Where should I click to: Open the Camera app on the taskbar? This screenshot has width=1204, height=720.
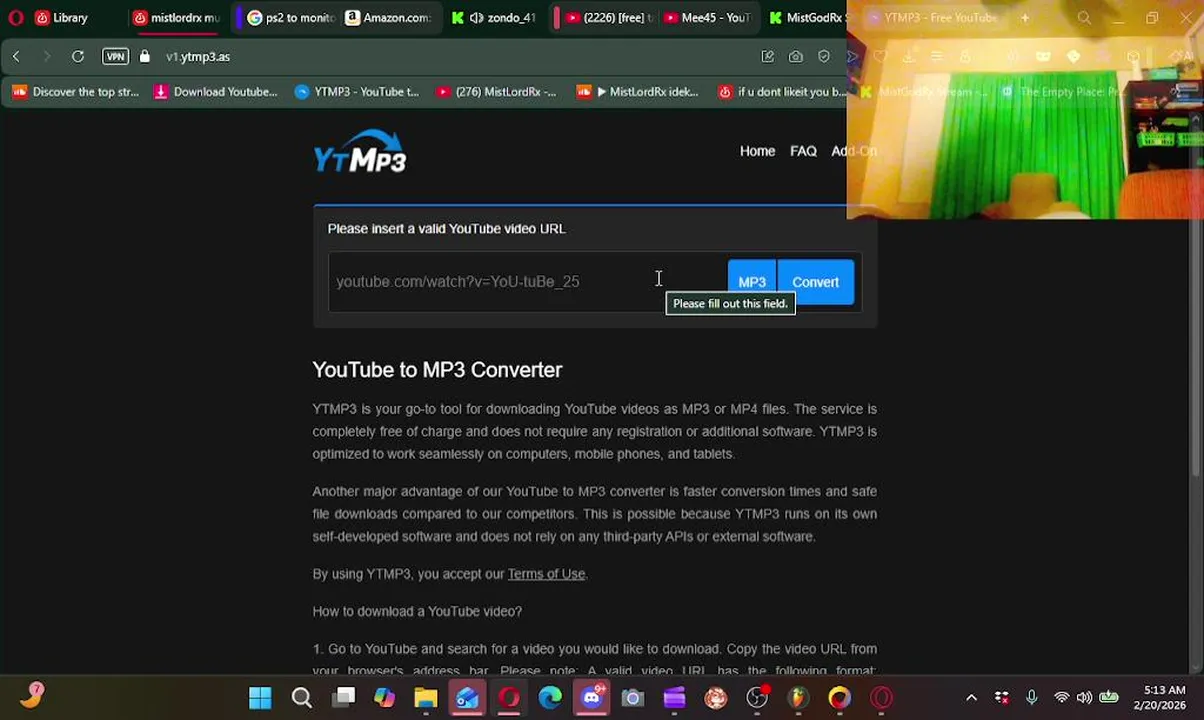click(633, 698)
